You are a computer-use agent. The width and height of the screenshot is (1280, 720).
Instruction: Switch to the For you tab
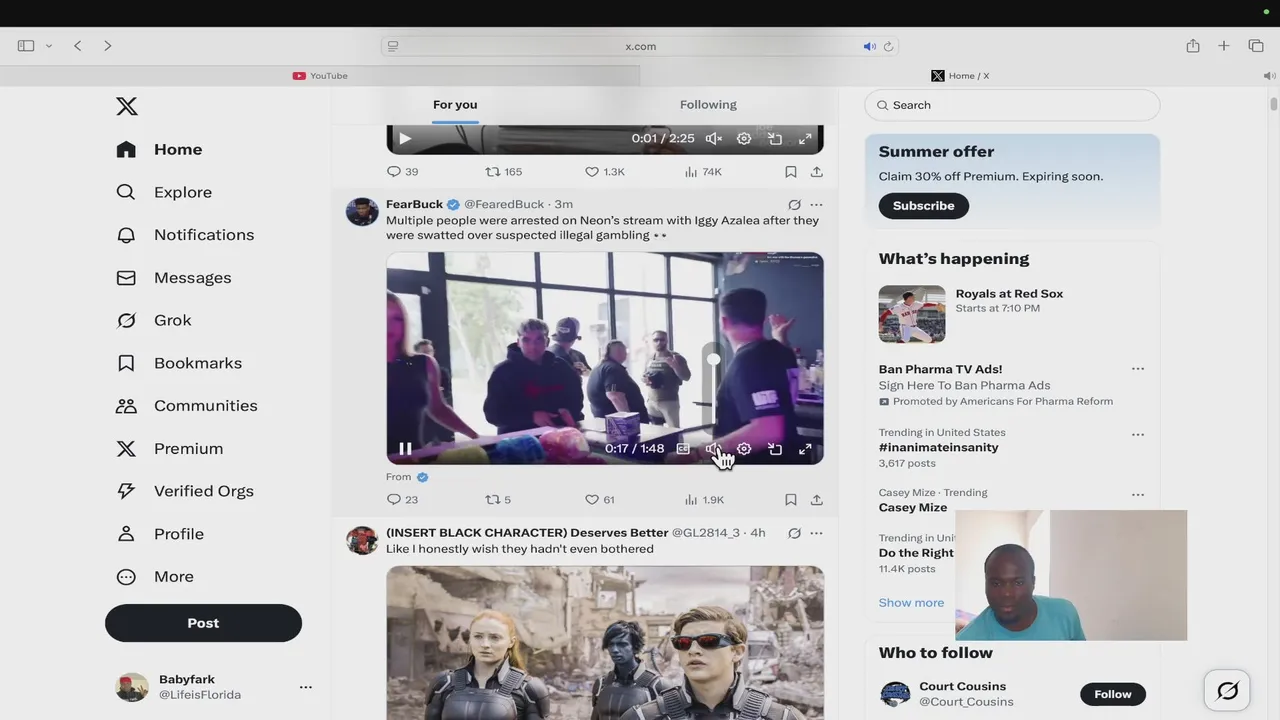[x=455, y=105]
